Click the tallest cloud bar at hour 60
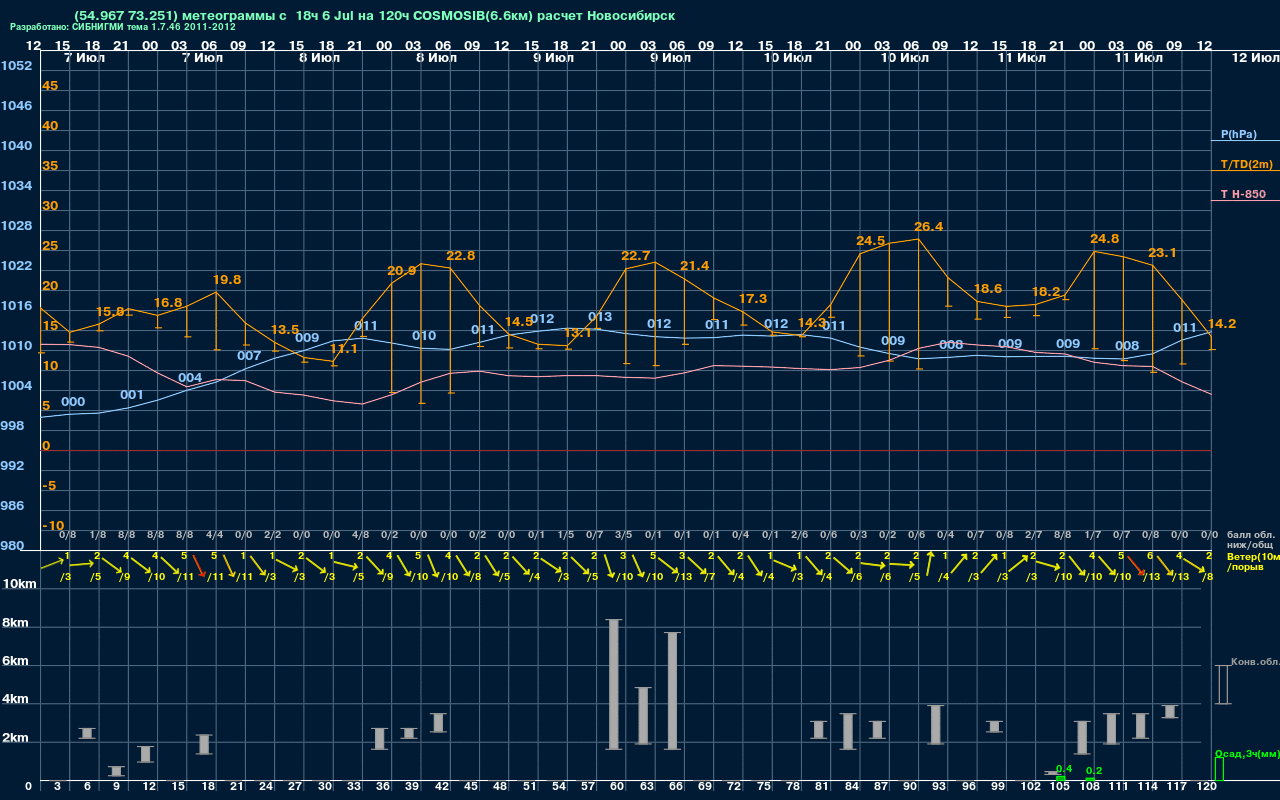The height and width of the screenshot is (800, 1280). coord(614,685)
